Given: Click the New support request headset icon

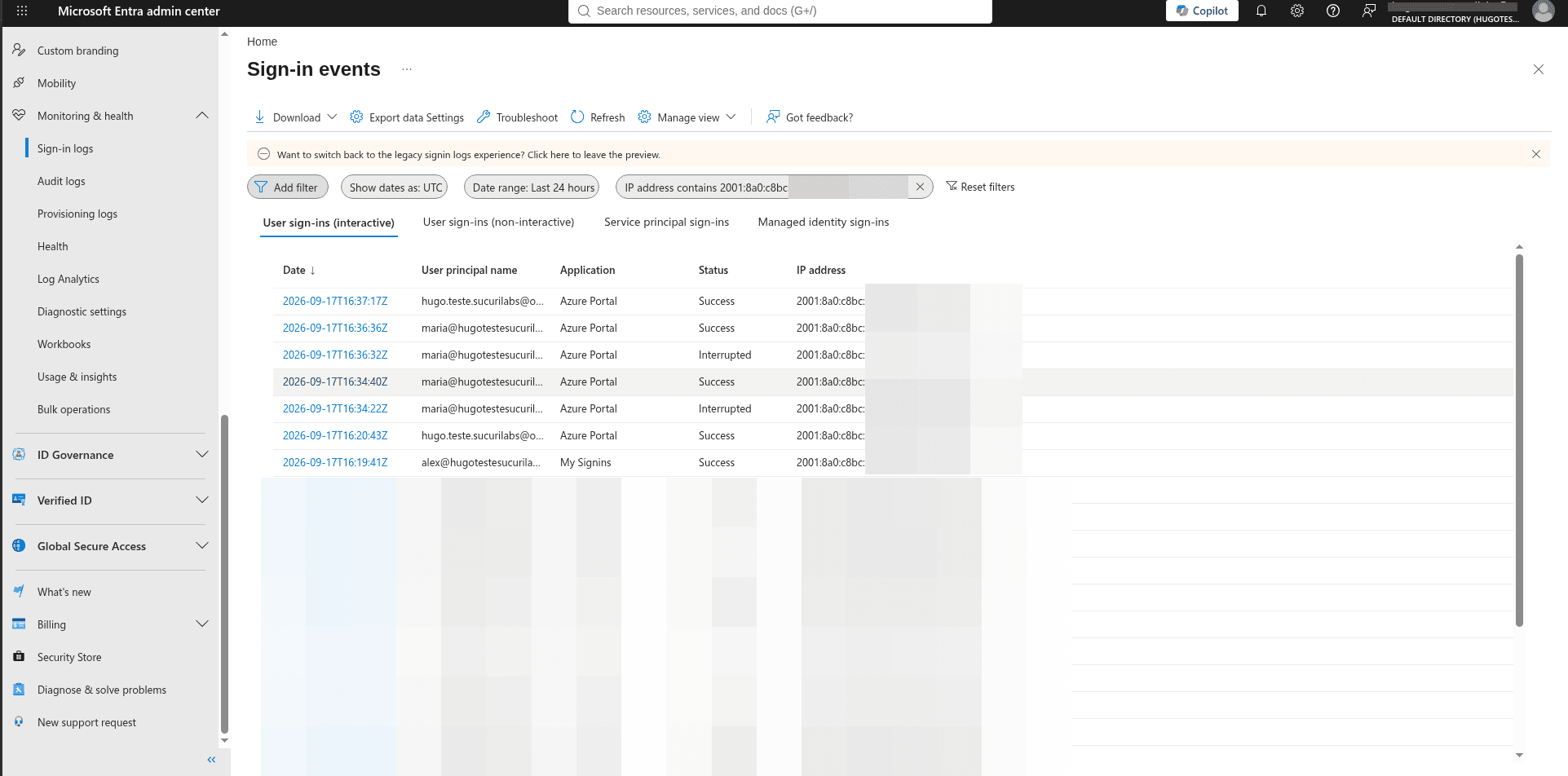Looking at the screenshot, I should [x=19, y=721].
